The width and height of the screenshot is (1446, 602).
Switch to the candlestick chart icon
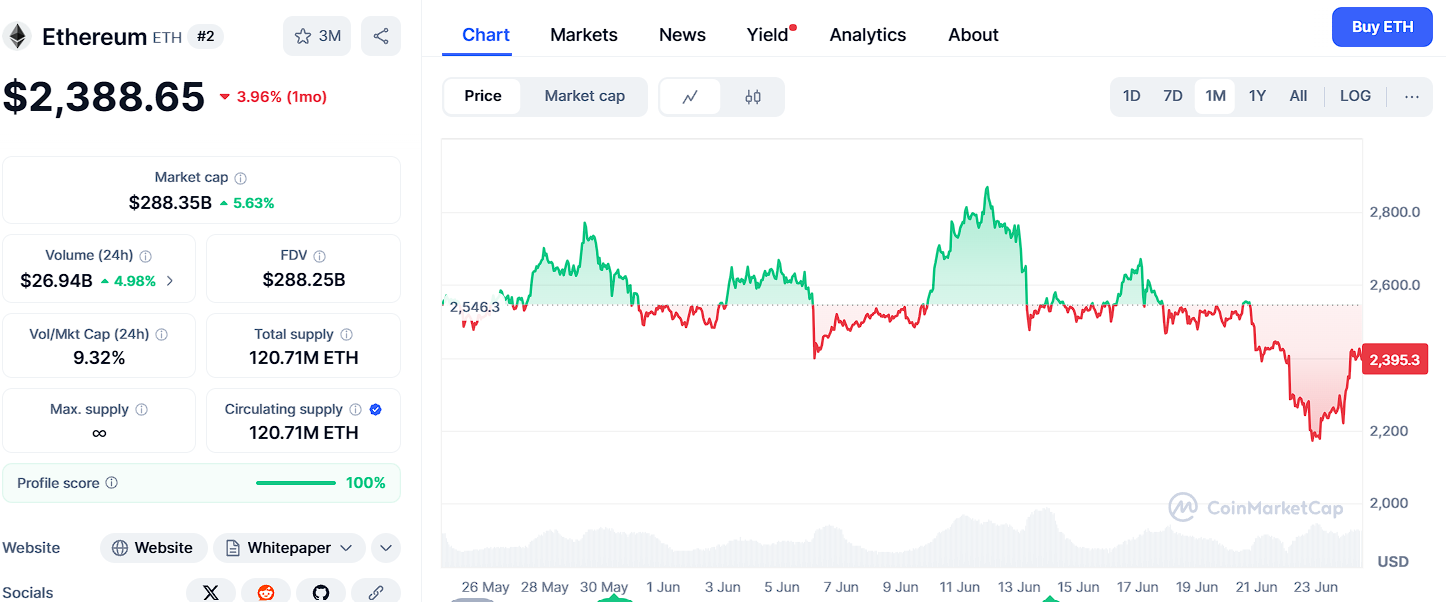[x=753, y=97]
